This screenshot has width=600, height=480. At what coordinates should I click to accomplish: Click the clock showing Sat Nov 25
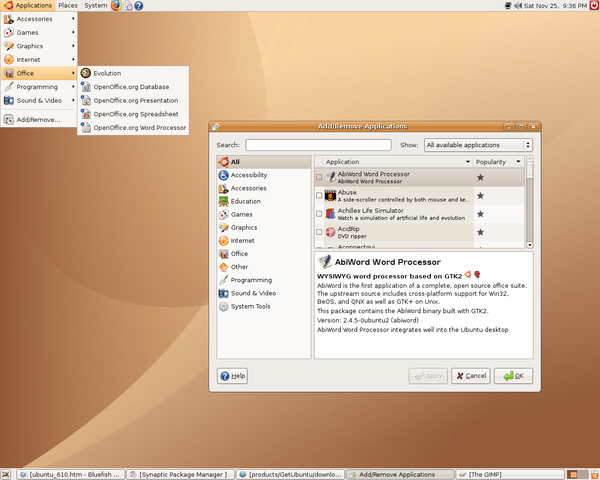[x=555, y=5]
